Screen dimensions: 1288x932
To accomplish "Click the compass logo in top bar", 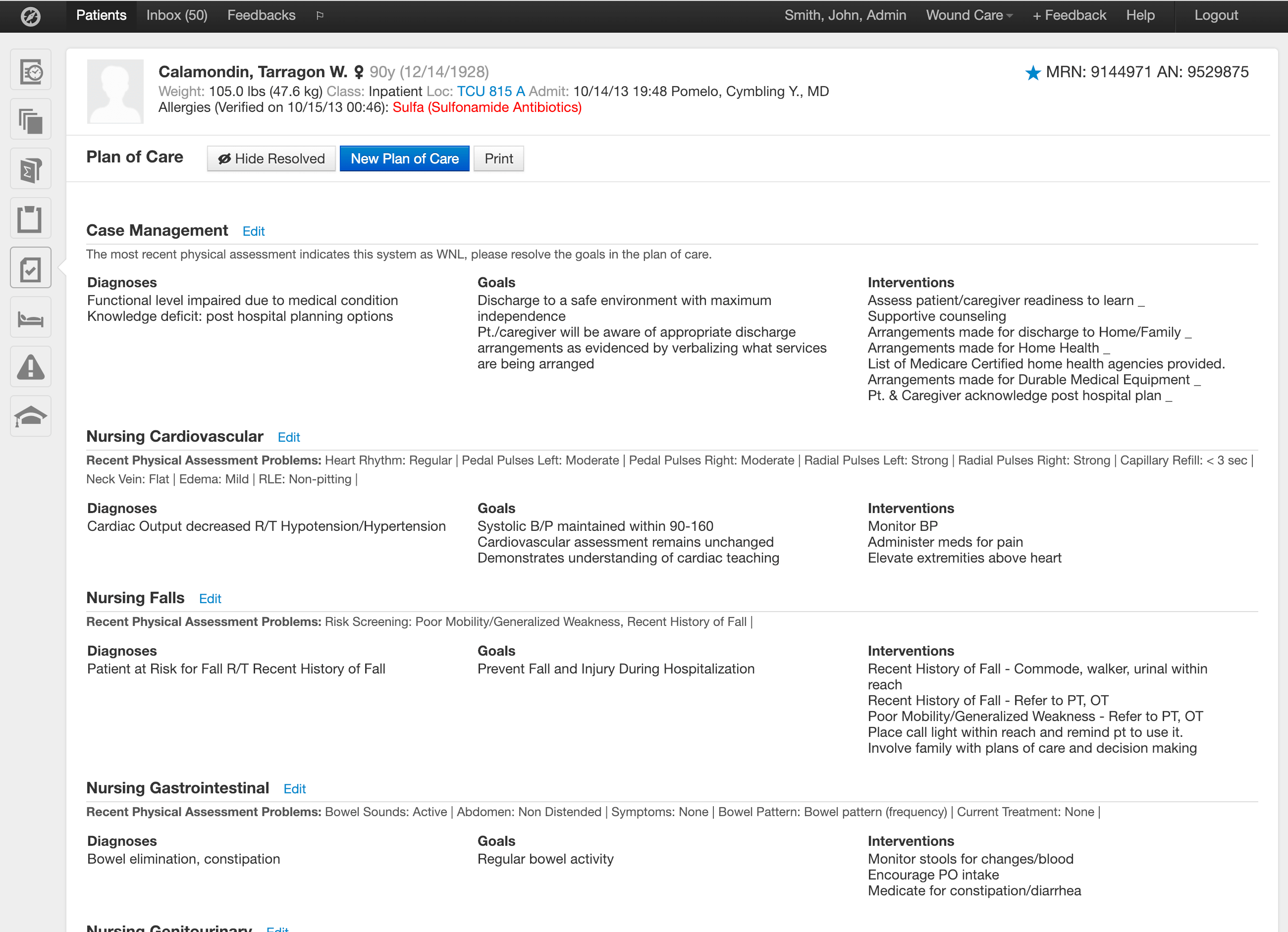I will tap(31, 16).
